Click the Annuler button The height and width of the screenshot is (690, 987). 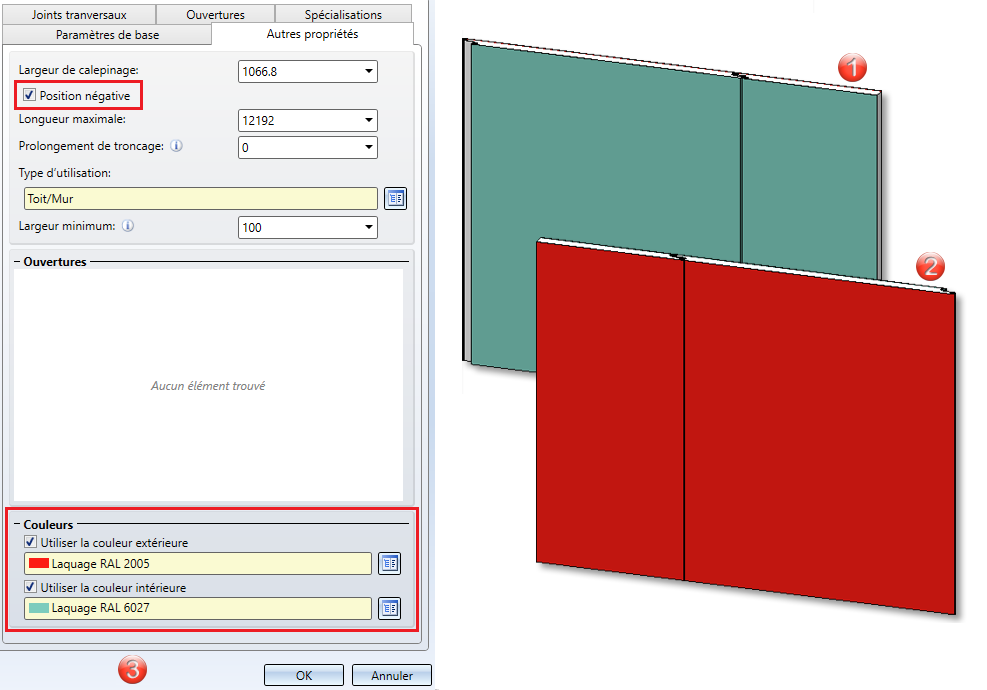[392, 675]
